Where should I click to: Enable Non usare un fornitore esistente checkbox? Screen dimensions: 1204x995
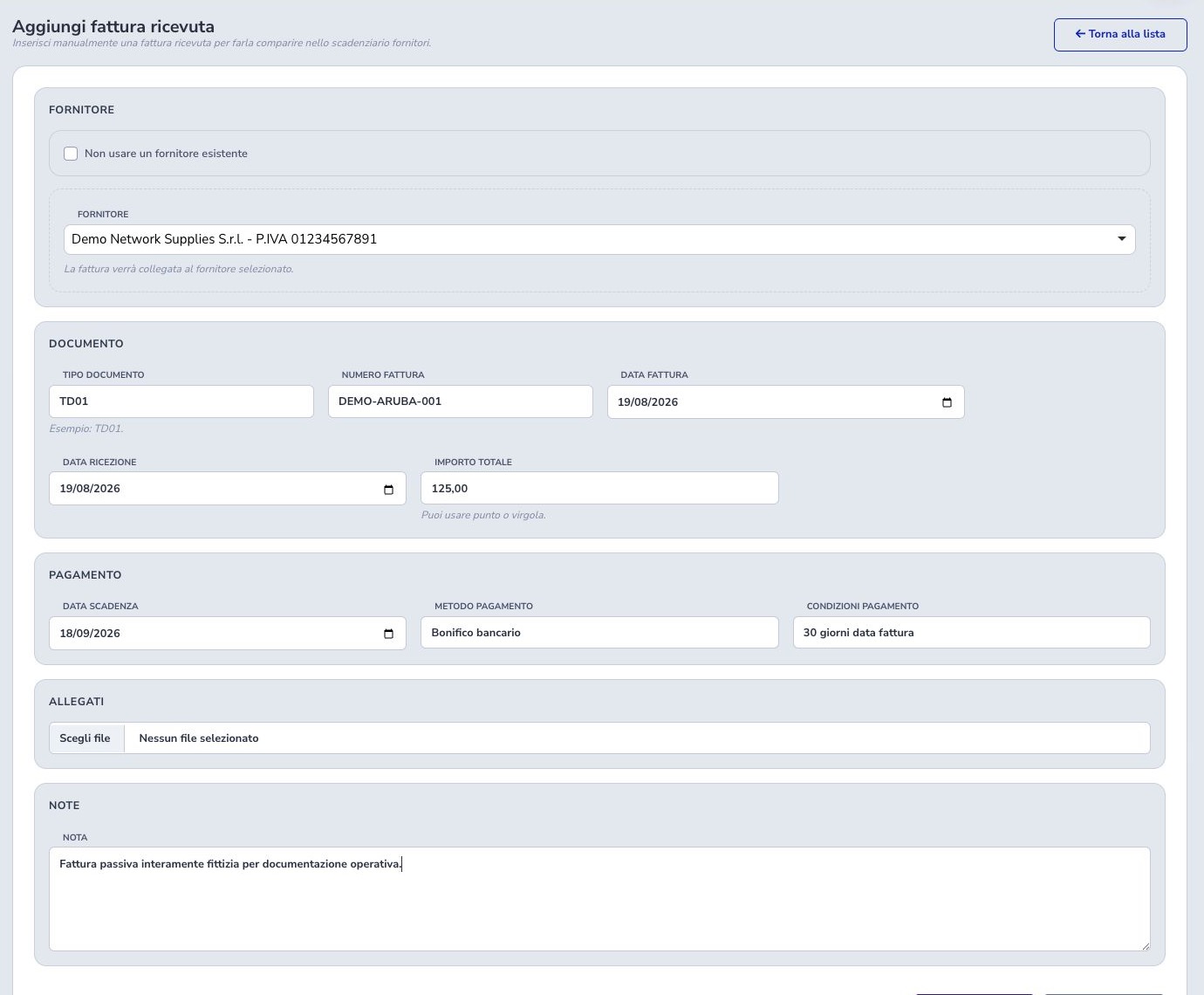[71, 154]
